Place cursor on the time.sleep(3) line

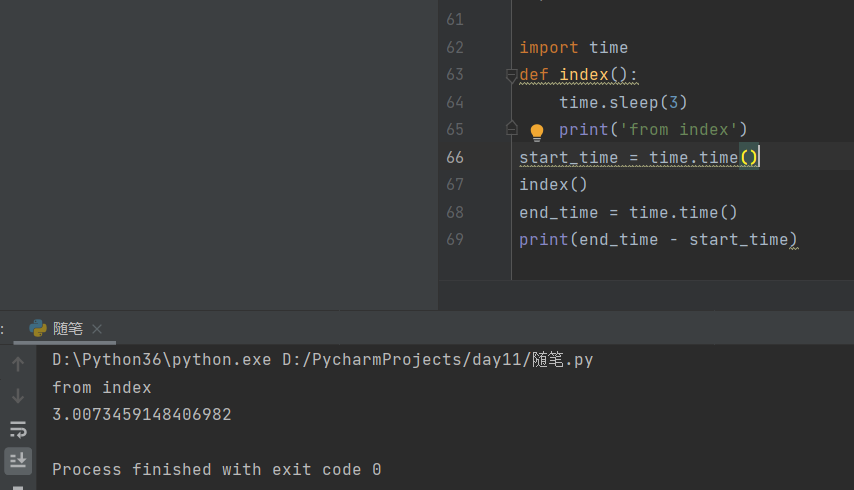coord(623,102)
